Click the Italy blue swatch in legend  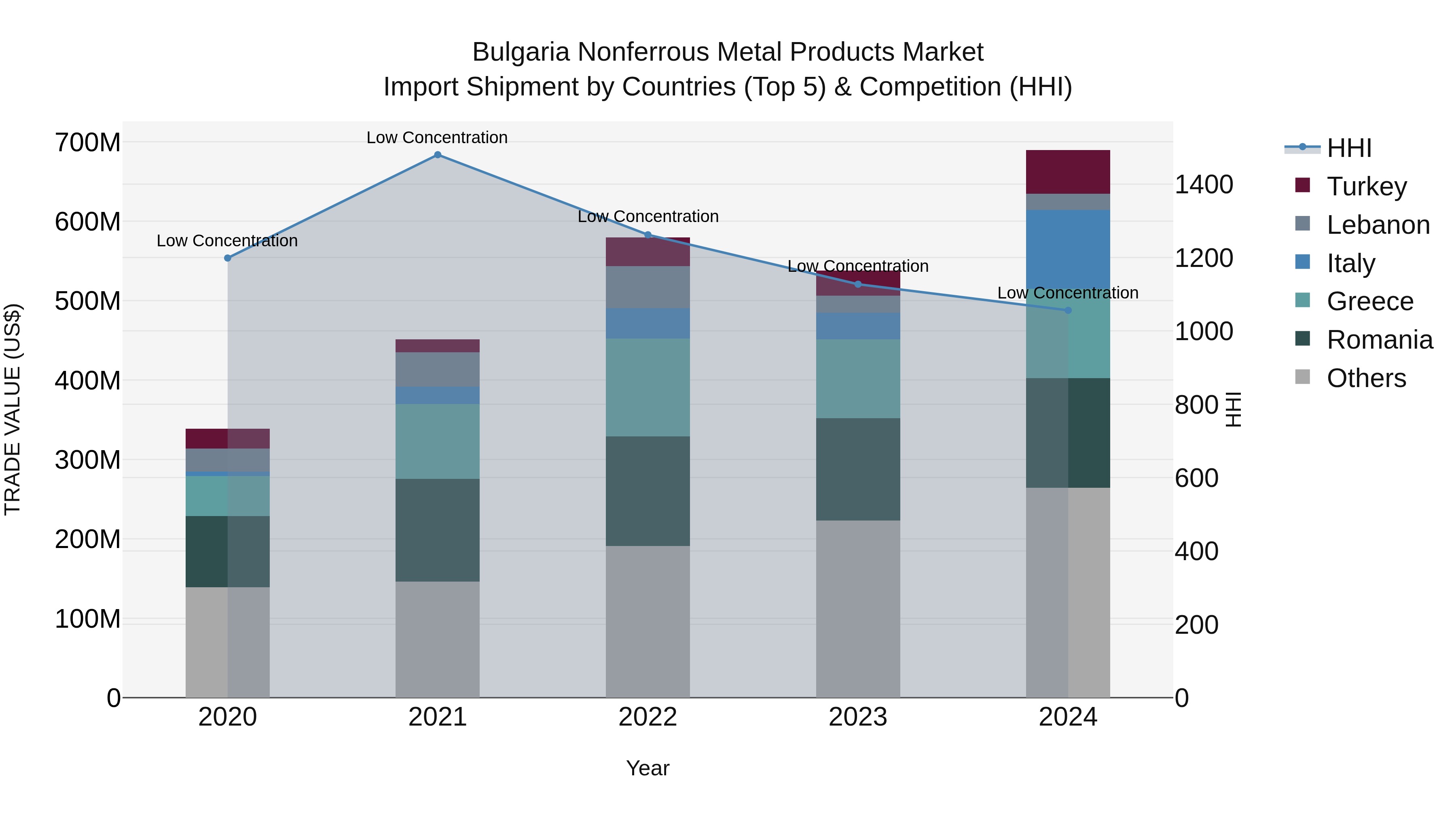[x=1302, y=262]
